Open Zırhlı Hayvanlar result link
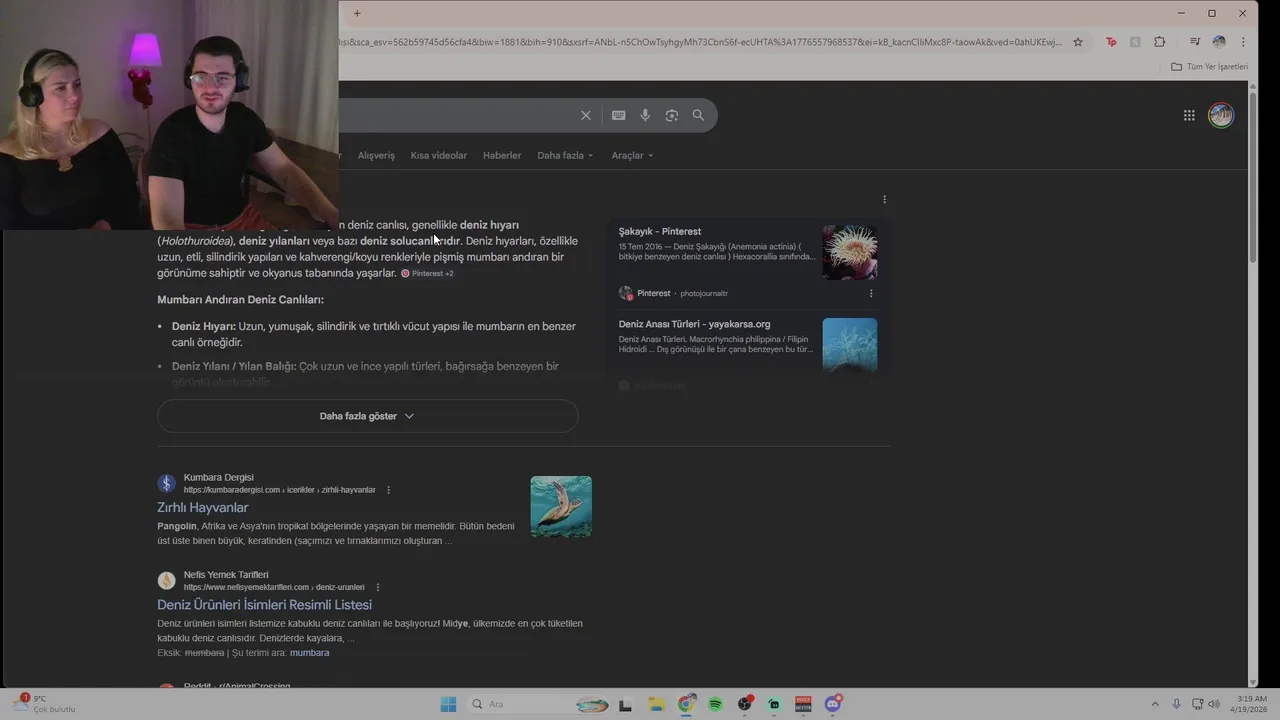This screenshot has width=1280, height=720. (203, 507)
